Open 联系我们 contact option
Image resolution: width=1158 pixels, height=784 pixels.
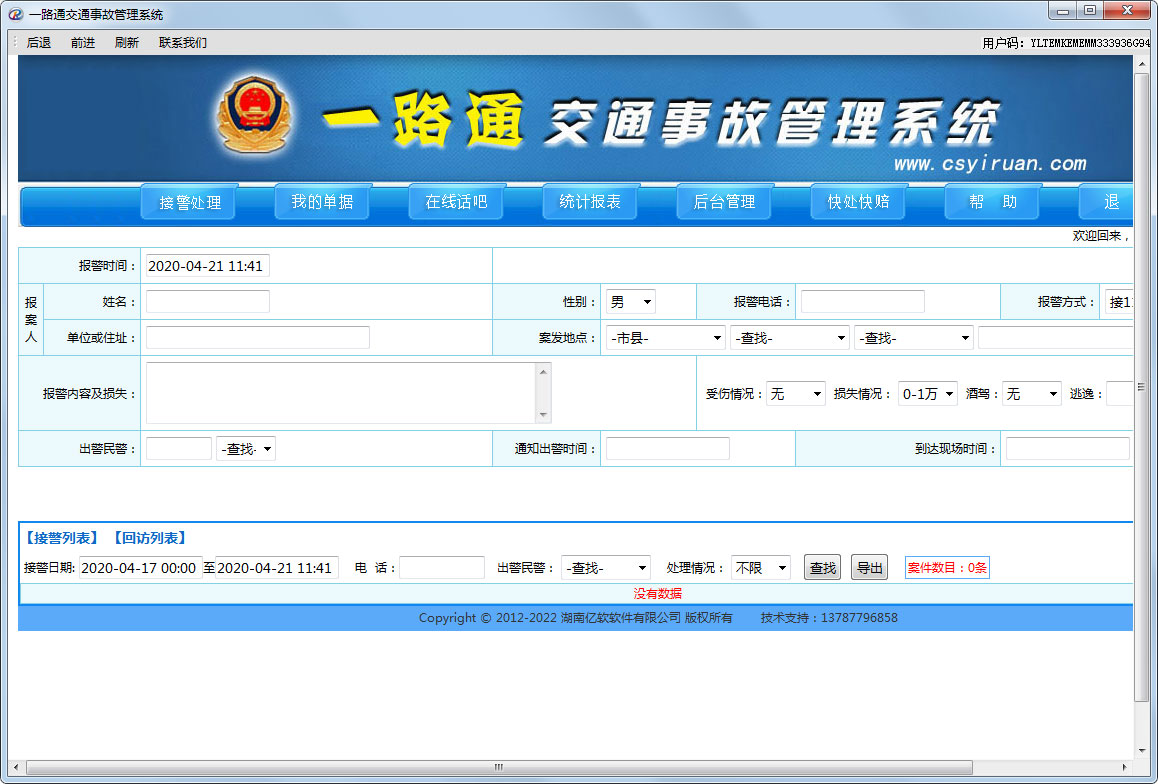[182, 43]
